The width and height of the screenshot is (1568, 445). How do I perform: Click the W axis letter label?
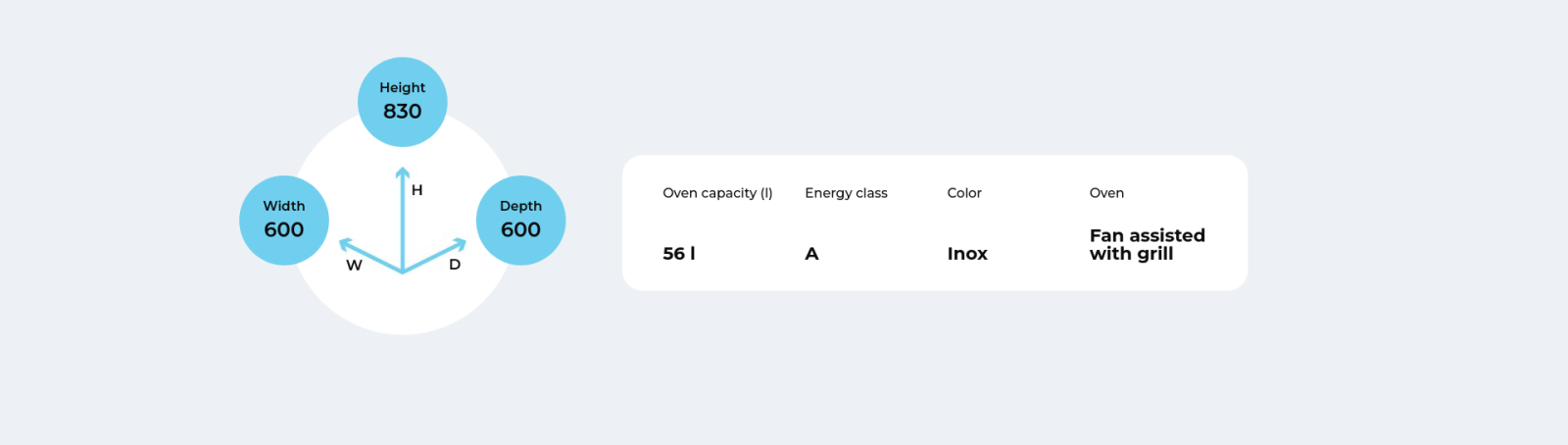354,265
